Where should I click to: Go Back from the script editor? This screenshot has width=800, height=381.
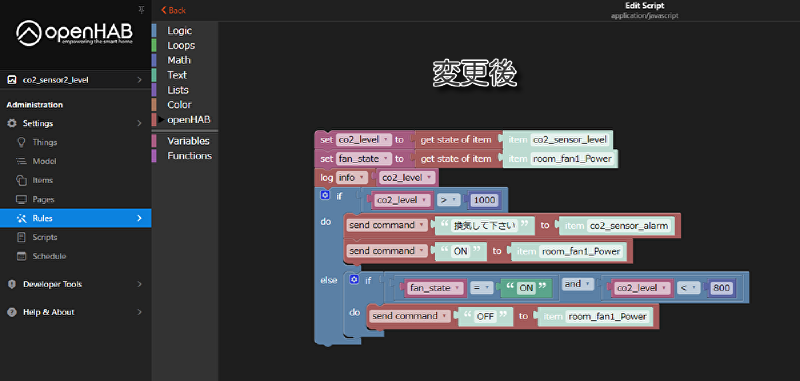(173, 10)
